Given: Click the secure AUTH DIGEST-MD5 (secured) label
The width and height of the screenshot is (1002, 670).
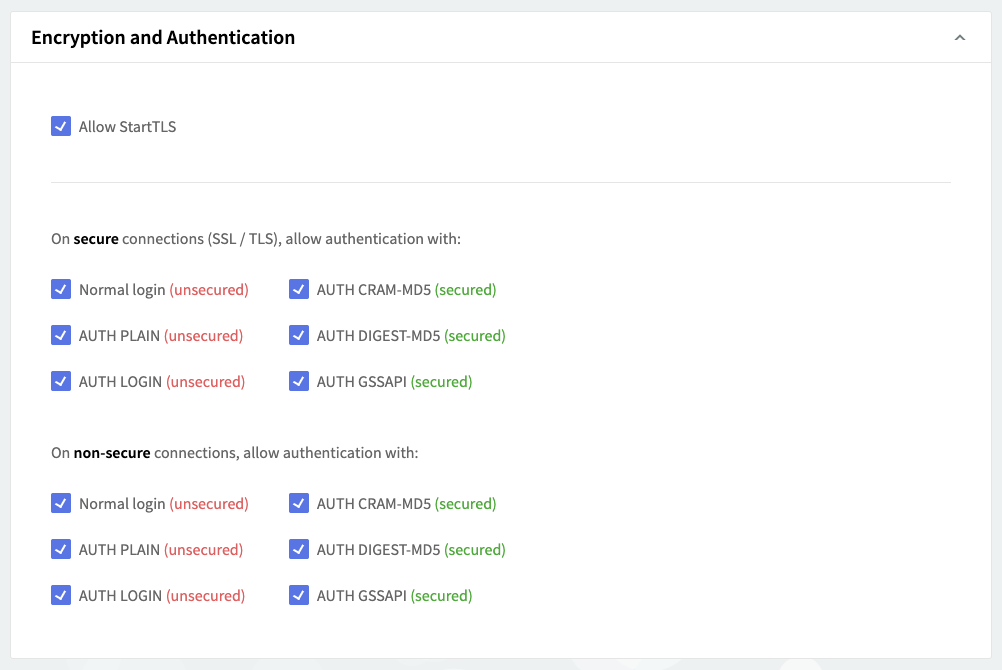Looking at the screenshot, I should click(410, 336).
